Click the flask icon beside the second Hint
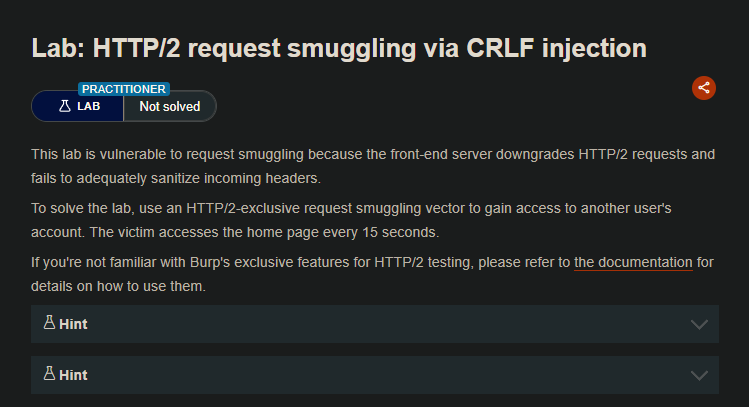Image resolution: width=749 pixels, height=407 pixels. [48, 374]
